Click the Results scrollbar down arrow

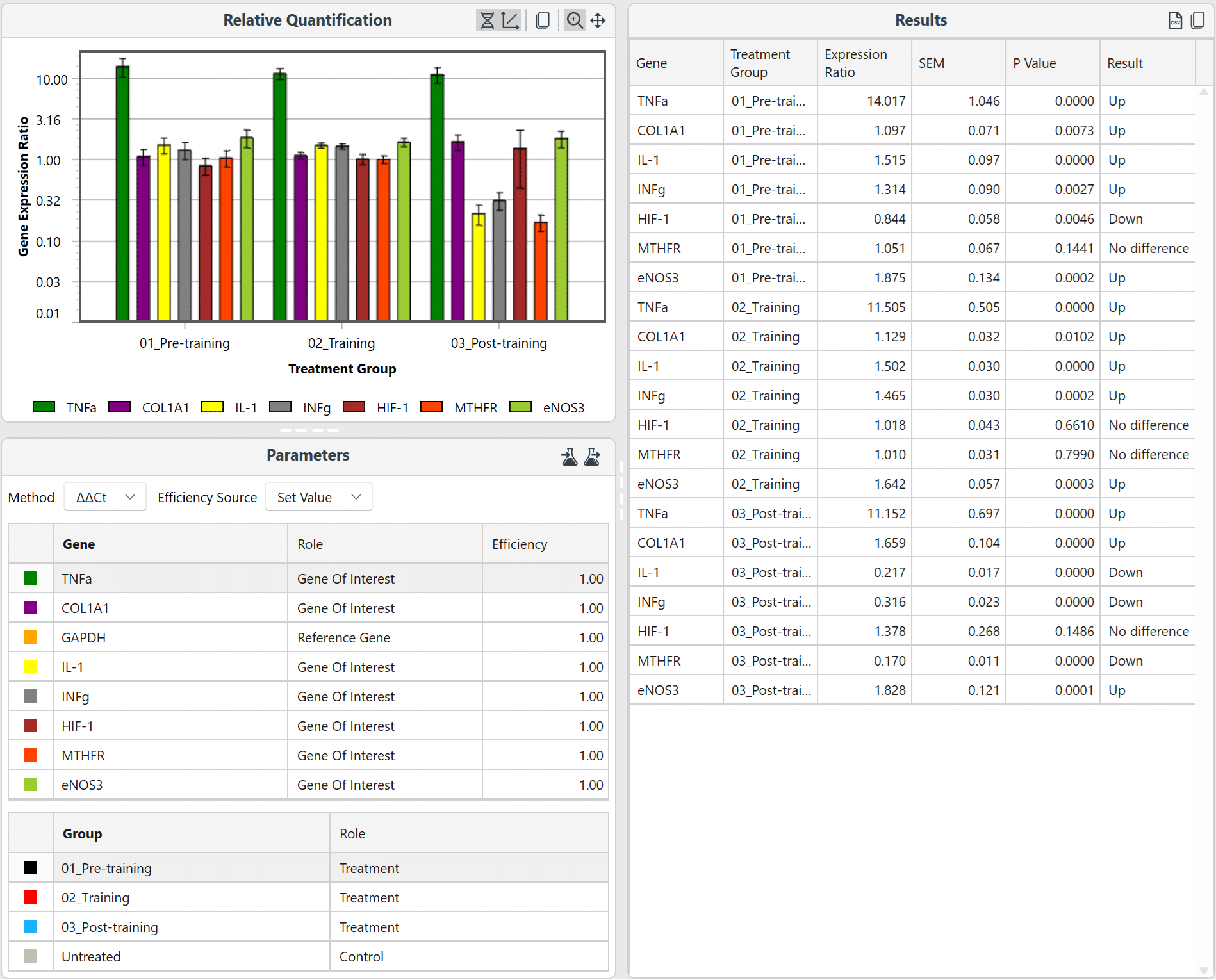[x=1203, y=970]
